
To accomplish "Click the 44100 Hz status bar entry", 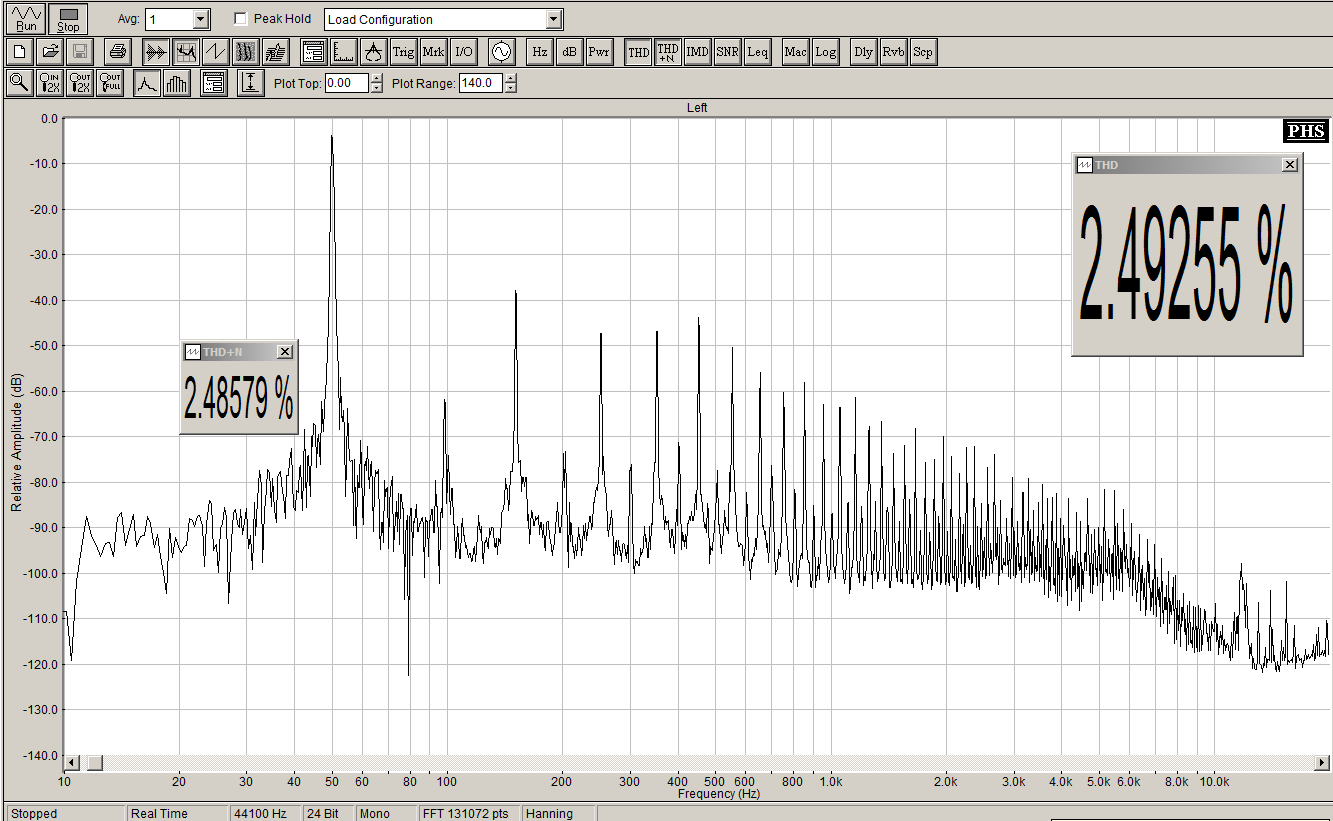I will (x=264, y=813).
